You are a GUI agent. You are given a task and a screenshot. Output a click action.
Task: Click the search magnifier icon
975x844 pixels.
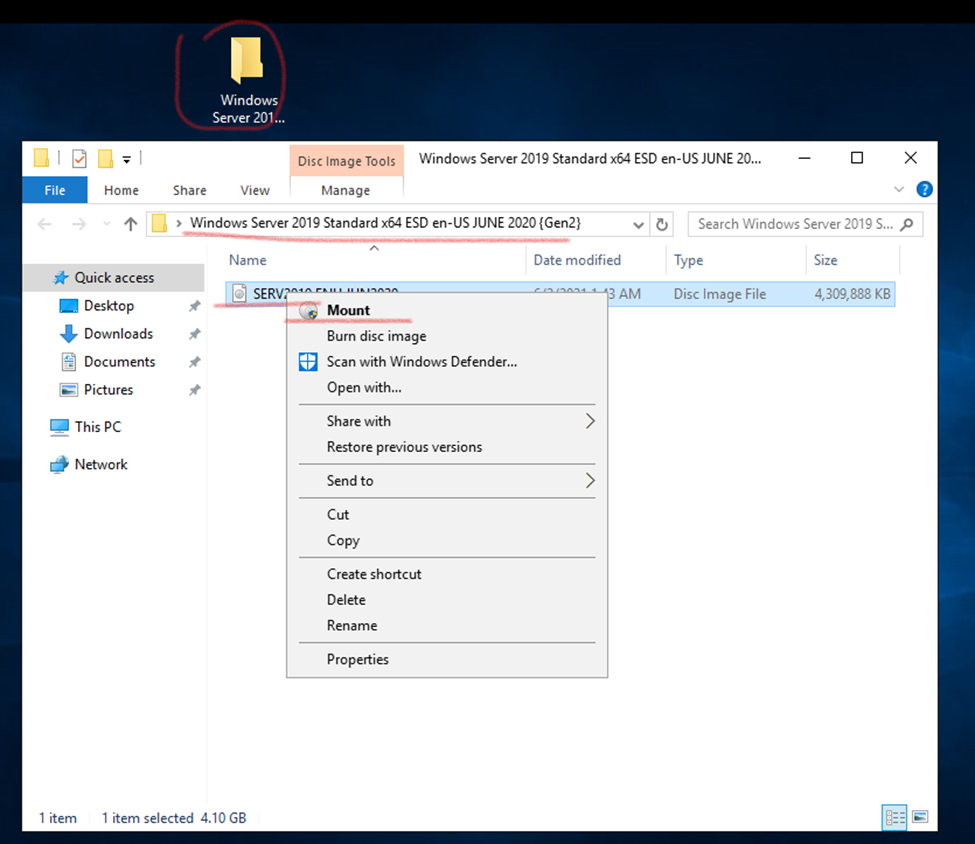coord(907,224)
